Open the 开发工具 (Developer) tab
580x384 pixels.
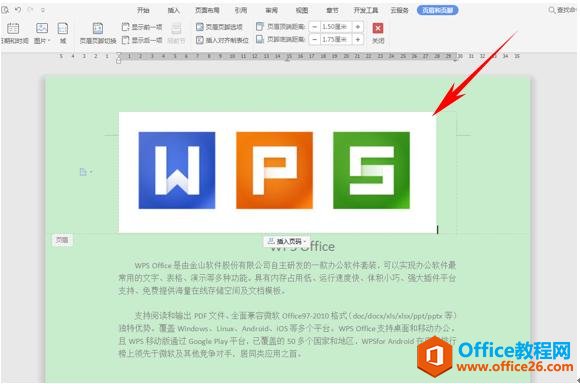[365, 10]
